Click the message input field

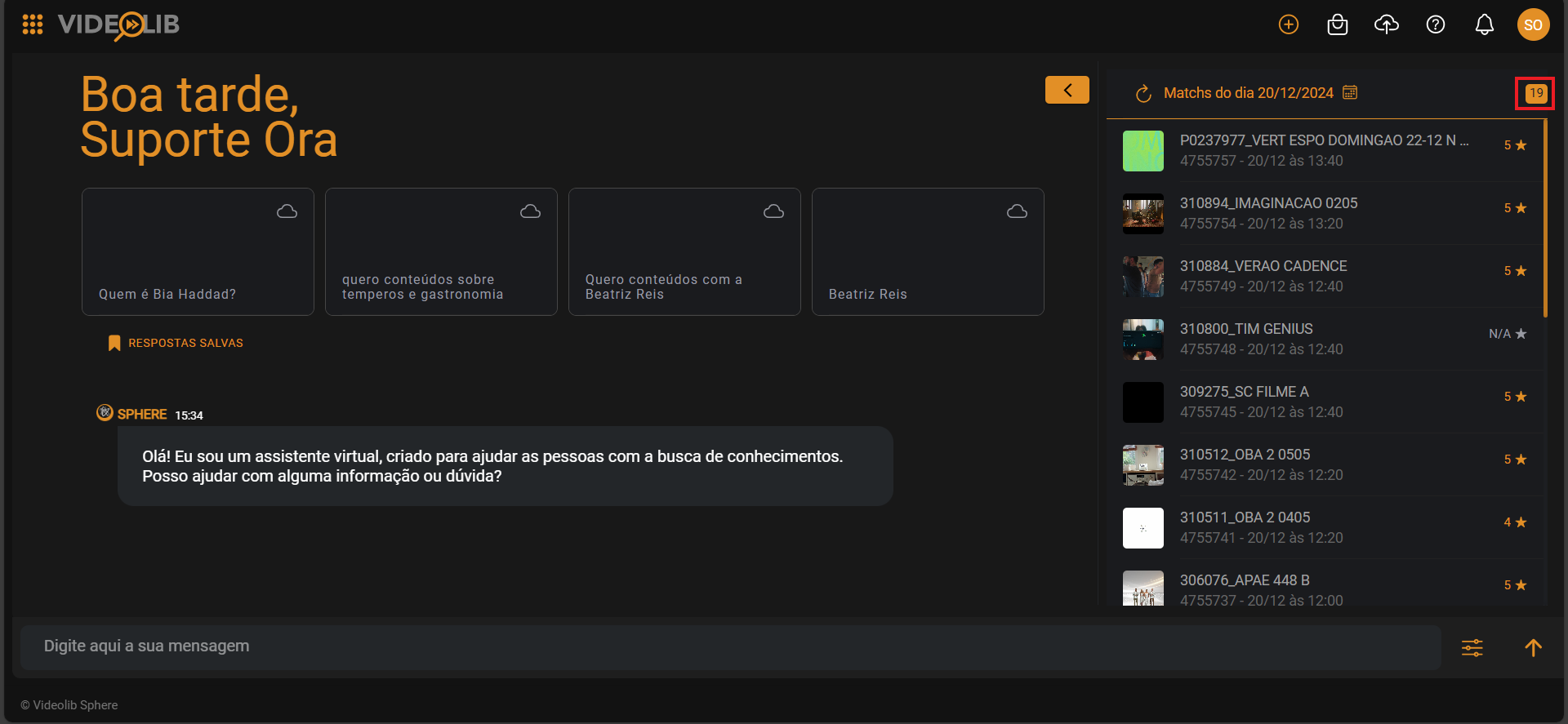point(731,647)
